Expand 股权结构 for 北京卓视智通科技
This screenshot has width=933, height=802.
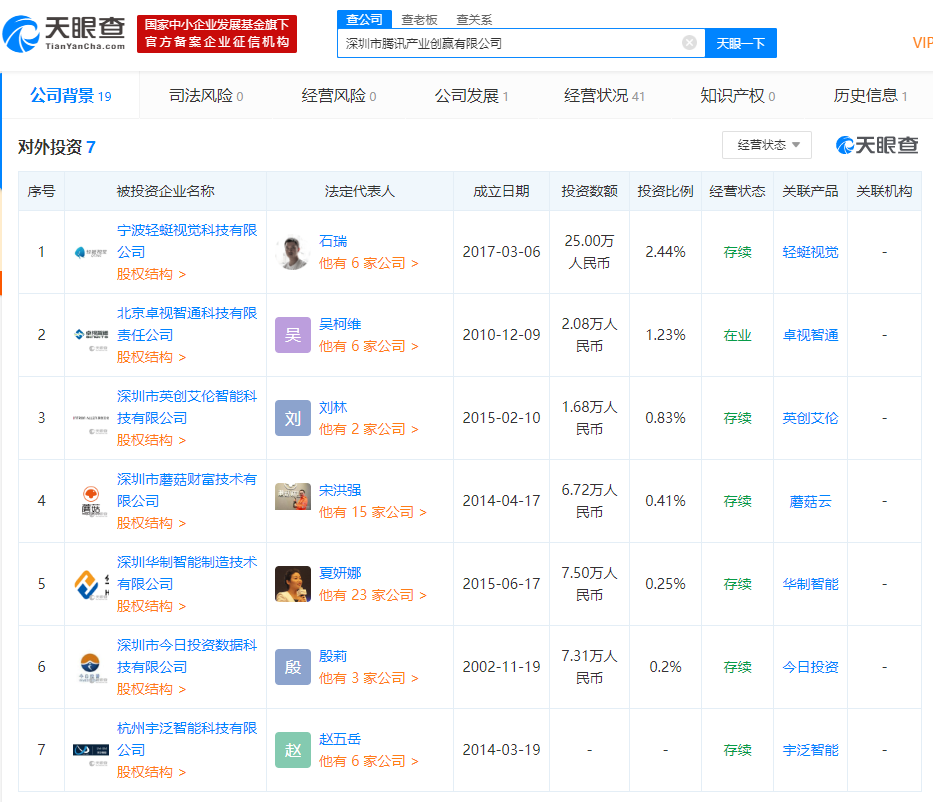(x=151, y=357)
